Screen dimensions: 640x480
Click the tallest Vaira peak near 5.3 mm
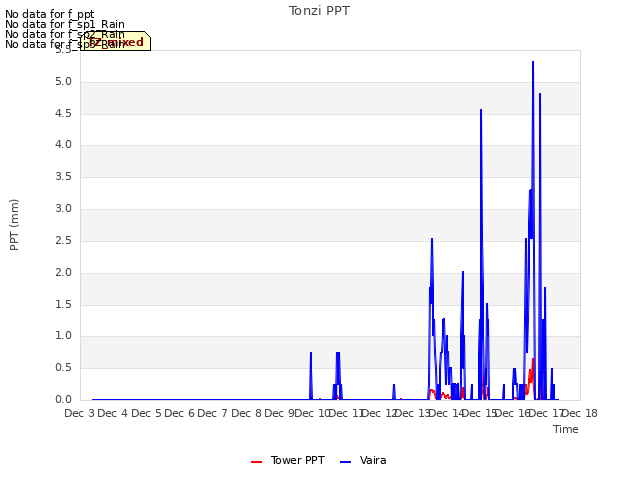[533, 62]
